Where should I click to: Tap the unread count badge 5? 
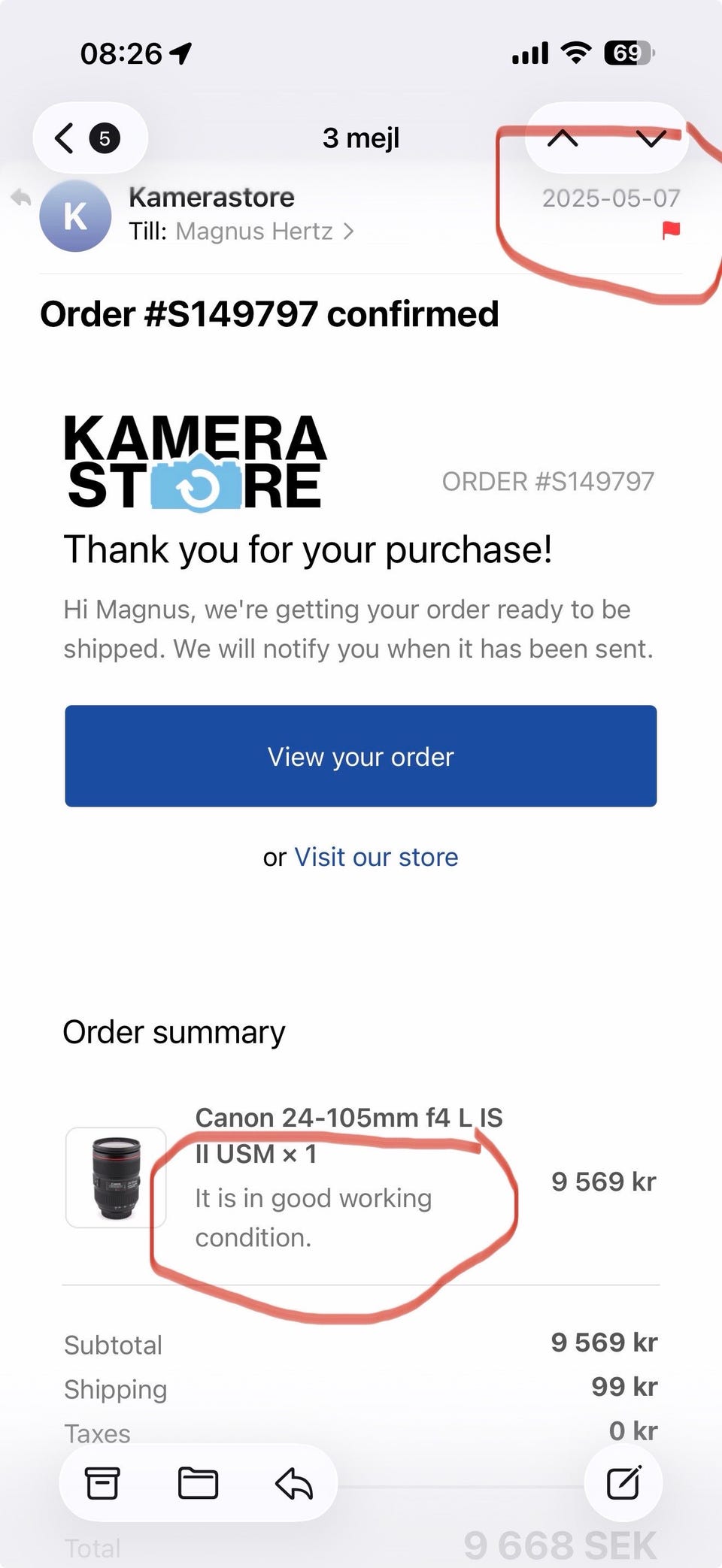[x=105, y=138]
